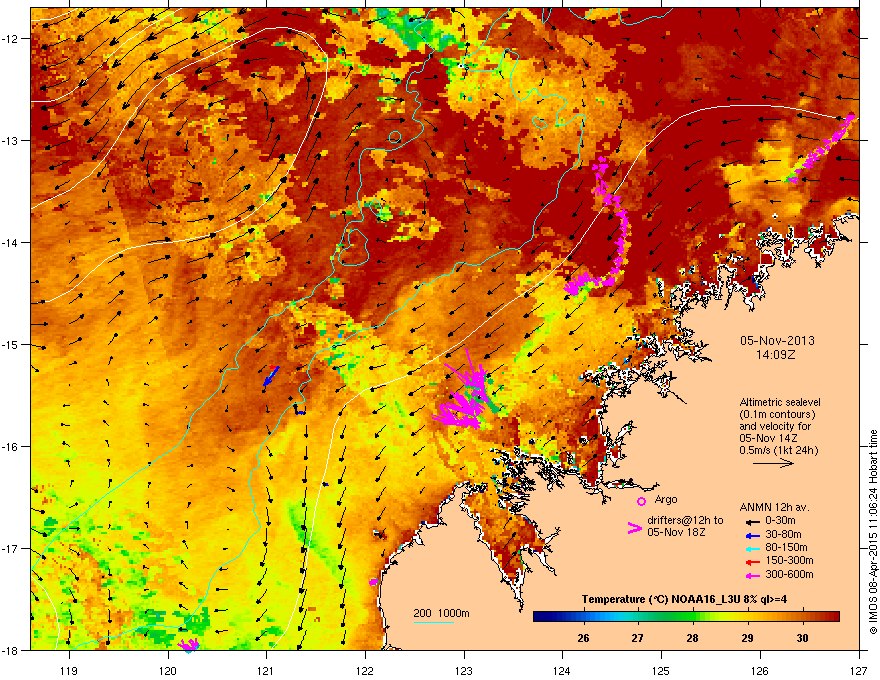Click longitude axis label 121
This screenshot has width=880, height=680.
tap(266, 670)
